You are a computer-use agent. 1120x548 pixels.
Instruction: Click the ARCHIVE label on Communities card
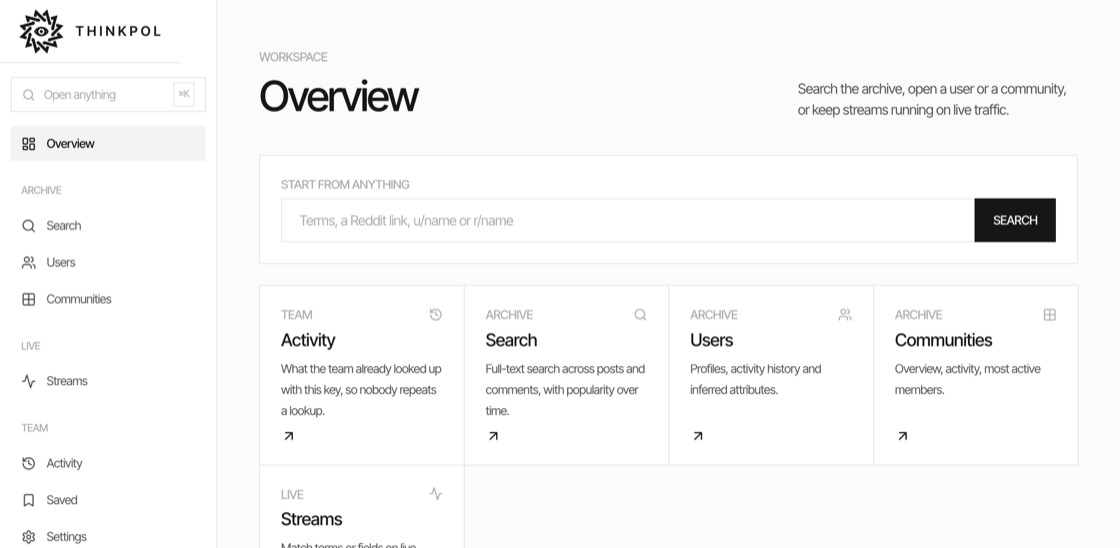click(919, 314)
